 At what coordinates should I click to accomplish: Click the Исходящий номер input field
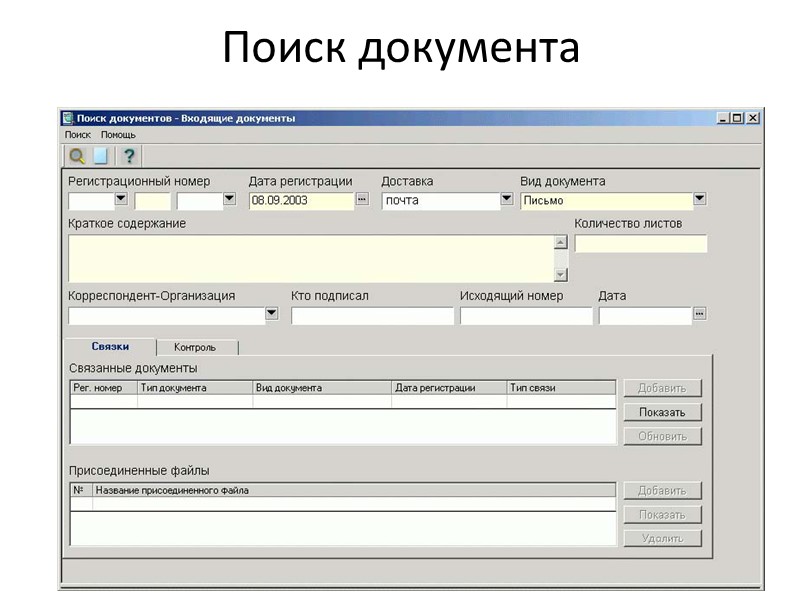526,316
